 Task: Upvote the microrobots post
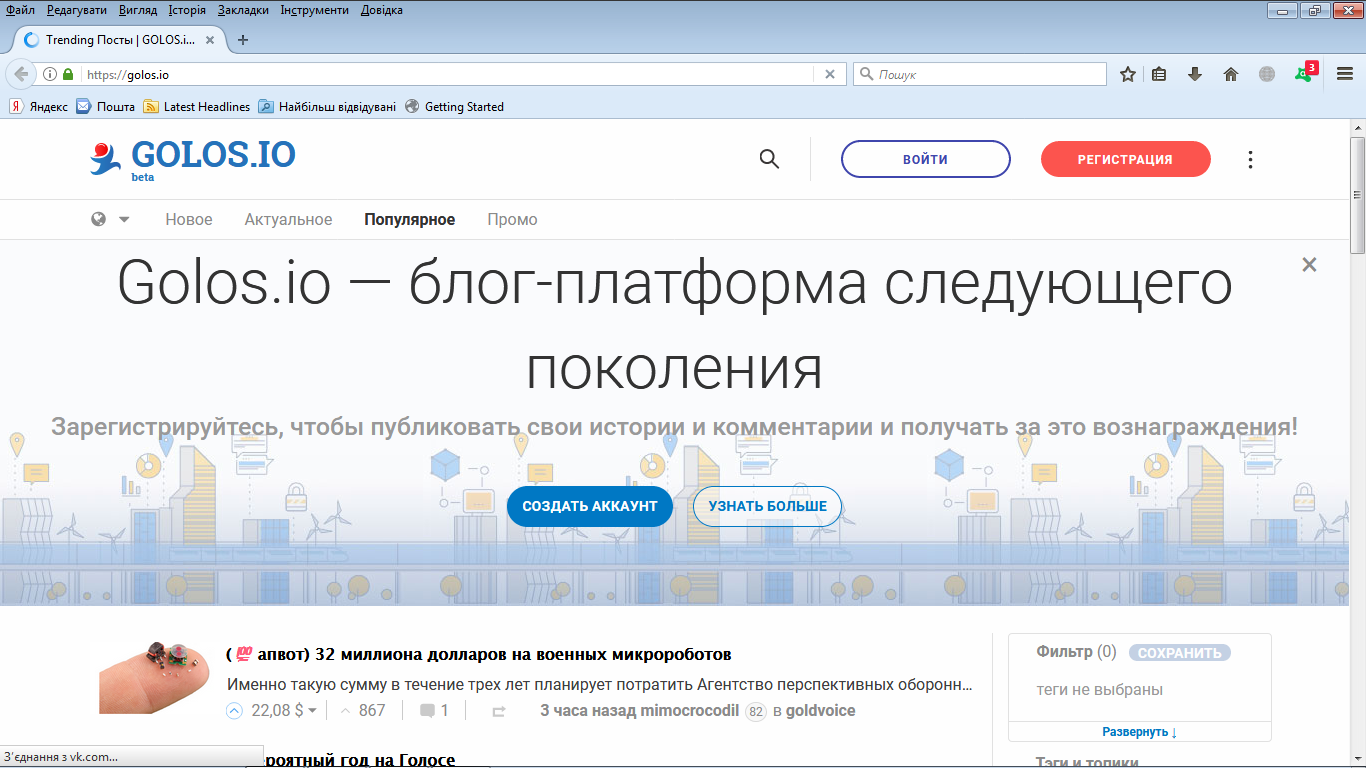pos(234,711)
